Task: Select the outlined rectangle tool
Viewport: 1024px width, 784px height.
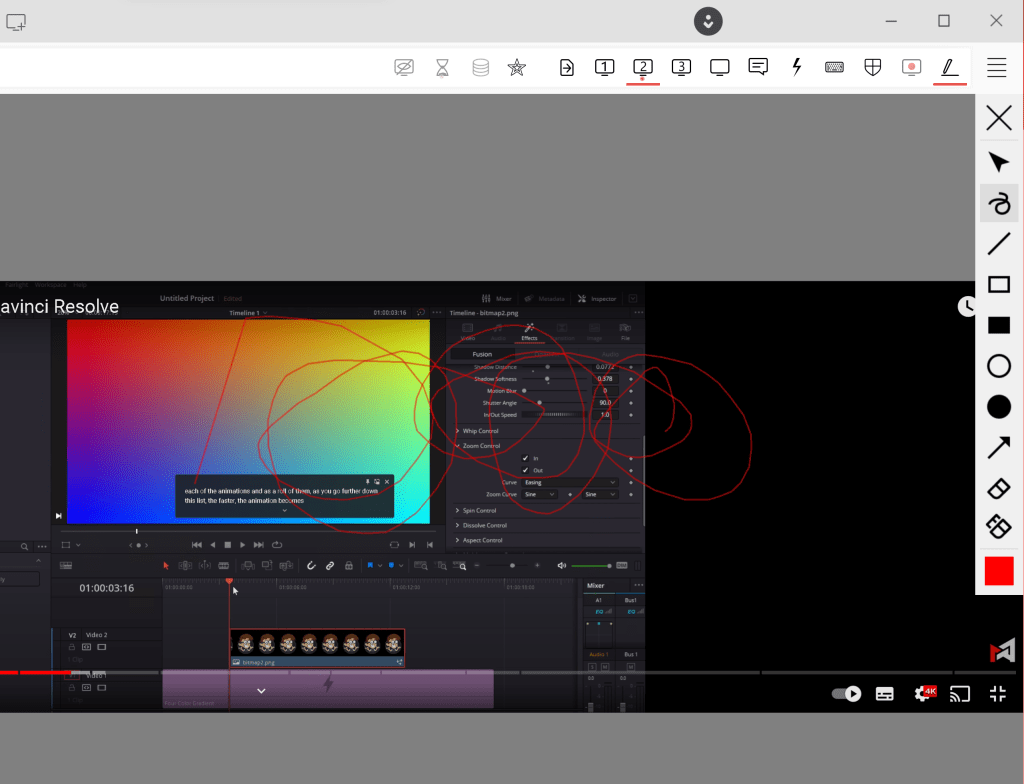Action: pyautogui.click(x=999, y=285)
